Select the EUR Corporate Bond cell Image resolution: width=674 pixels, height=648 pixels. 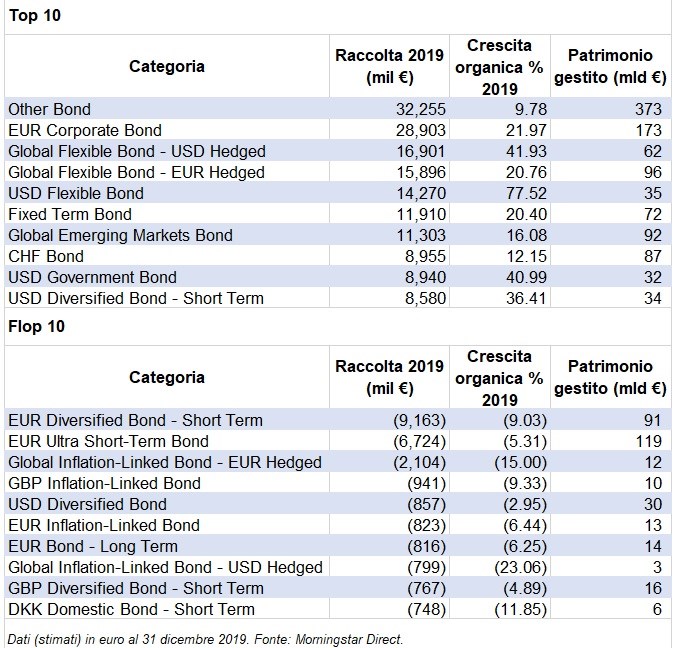[x=84, y=130]
